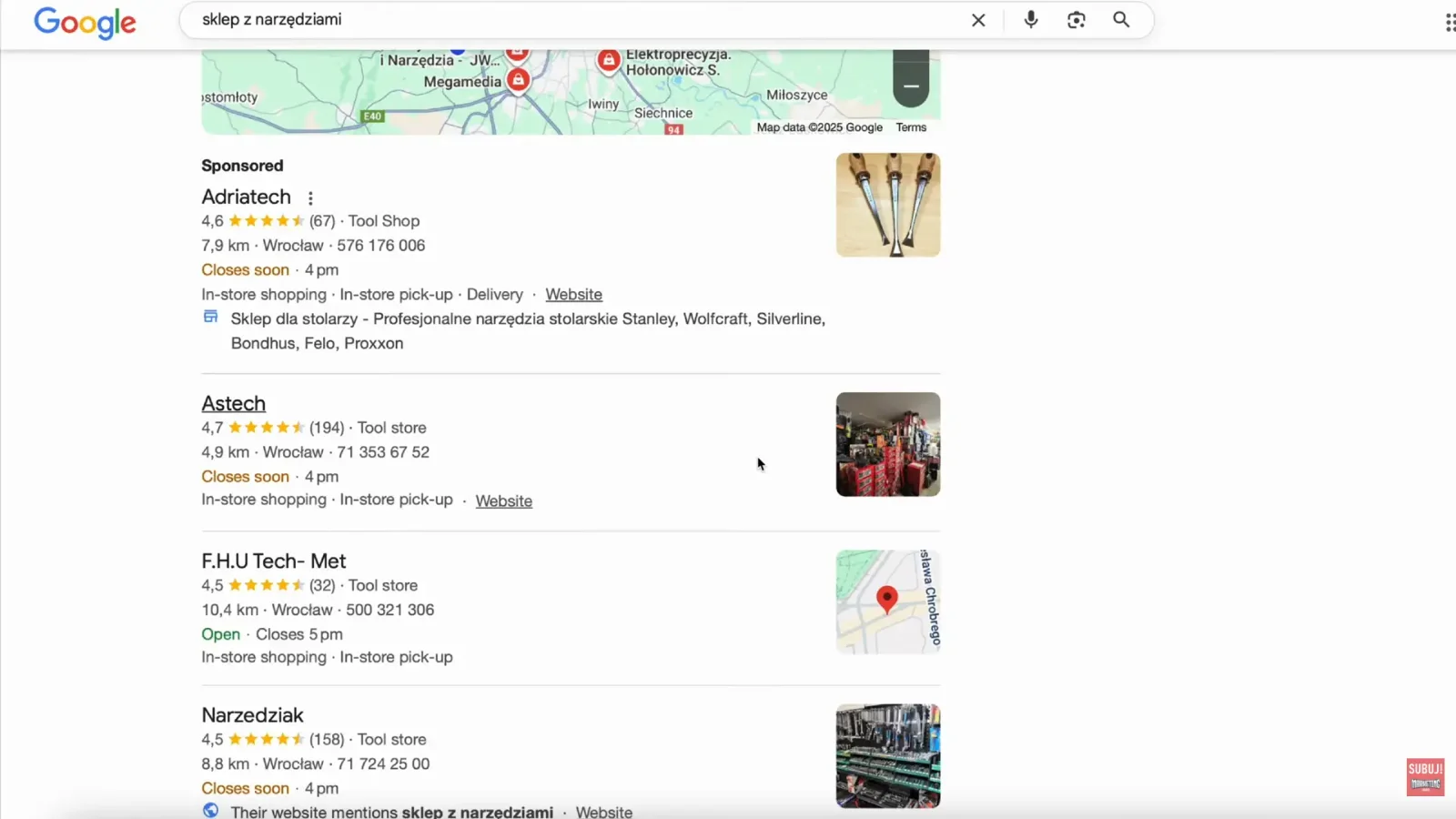This screenshot has height=819, width=1456.
Task: Click the storefront icon beside Sklep dla stolarzy
Action: tap(210, 317)
